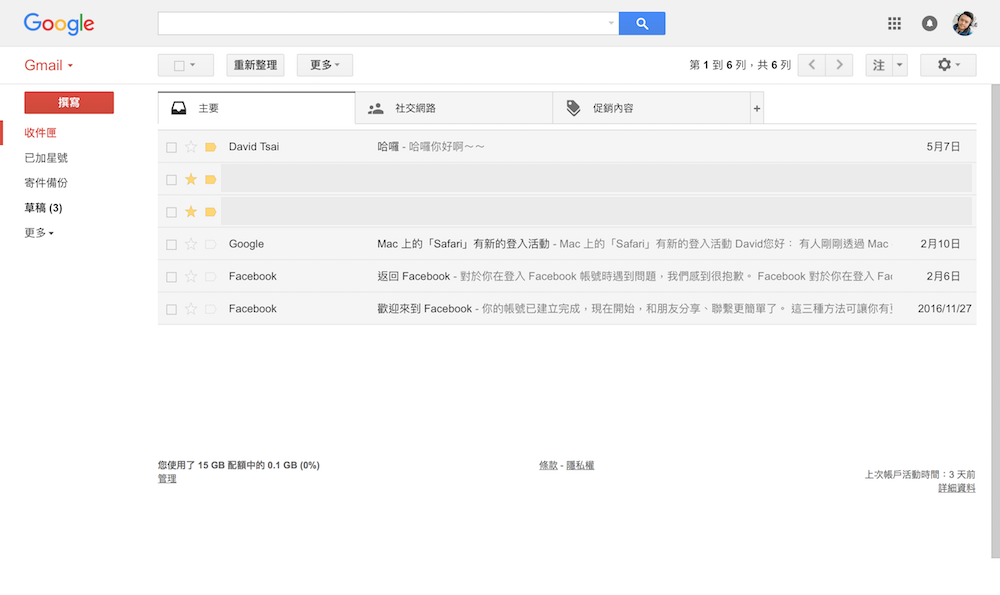Go to the previous page arrow
Screen dimensions: 1000x595
tap(811, 65)
